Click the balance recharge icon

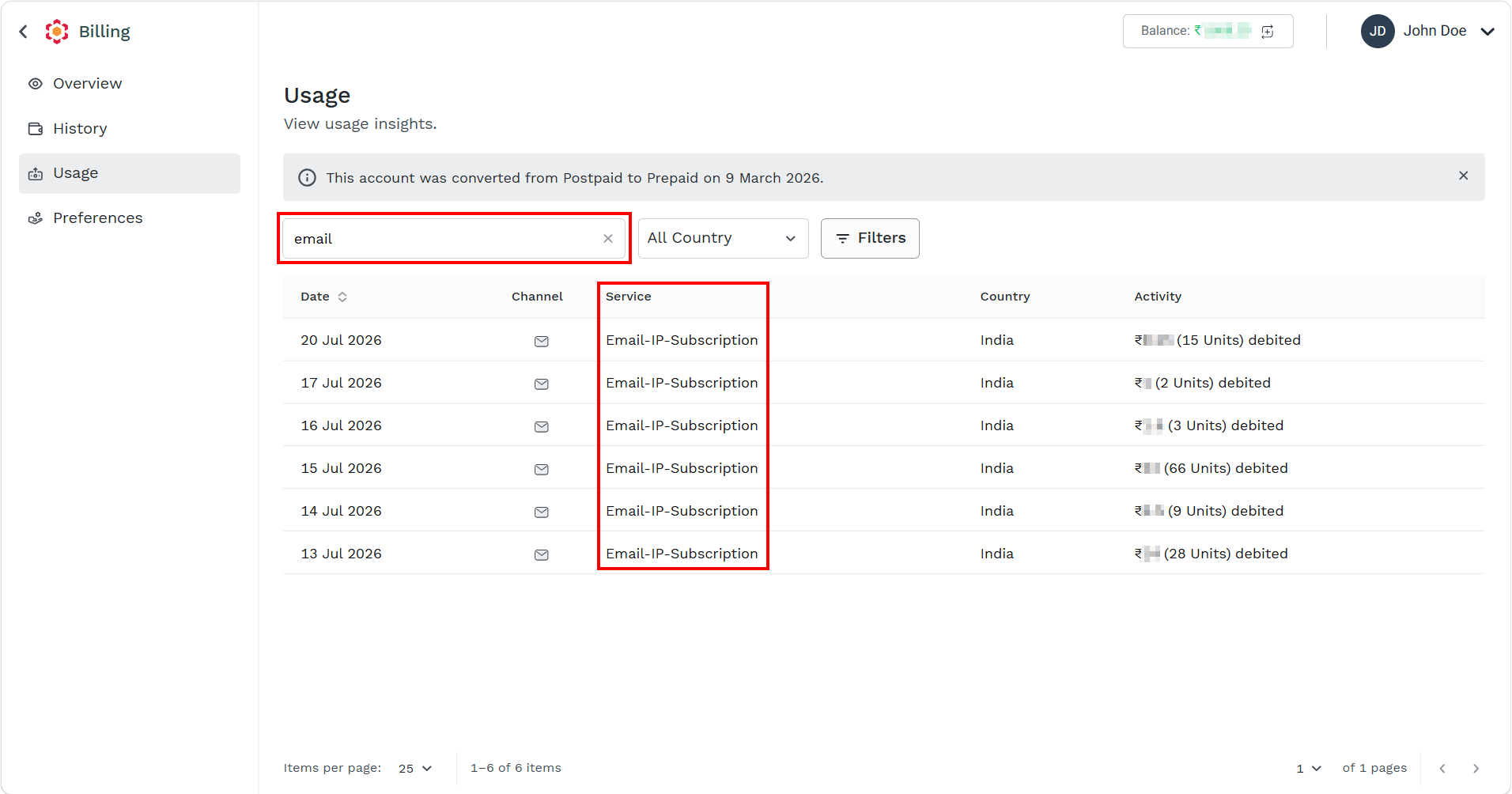[x=1268, y=32]
